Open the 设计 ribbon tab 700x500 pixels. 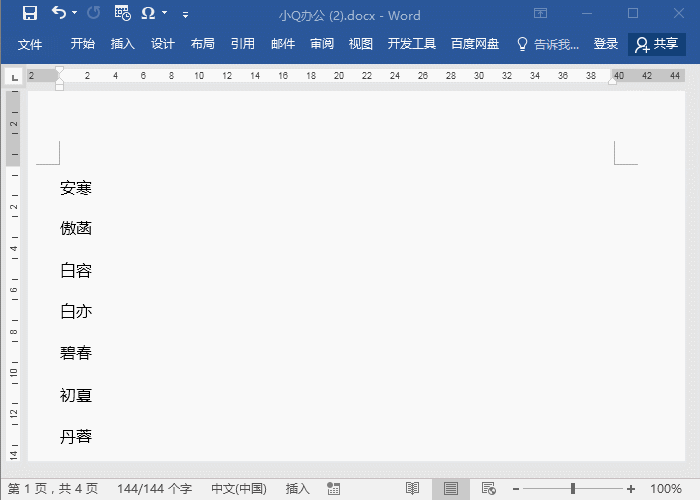pos(162,44)
